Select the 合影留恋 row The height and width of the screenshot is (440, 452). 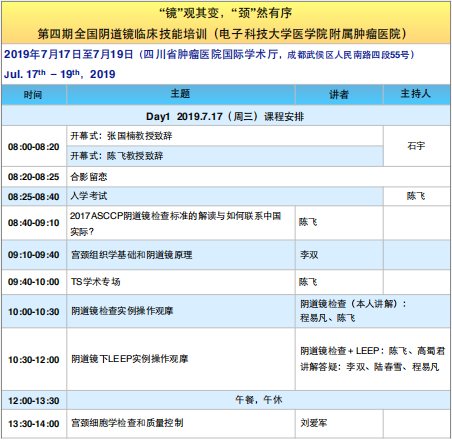tap(226, 177)
